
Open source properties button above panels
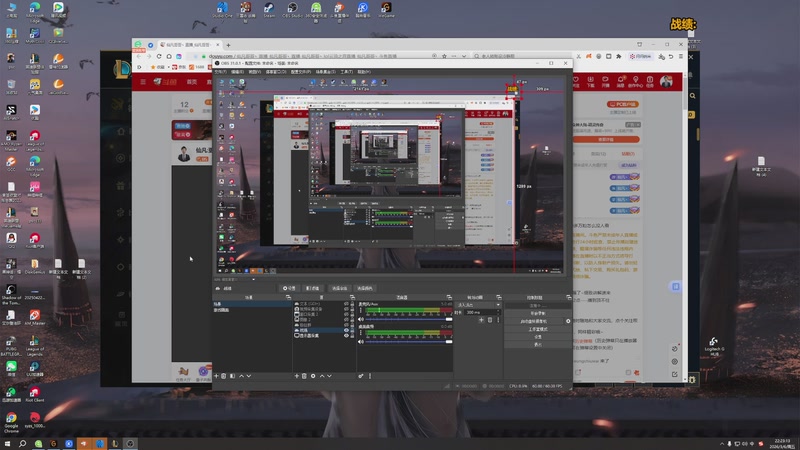tap(290, 288)
